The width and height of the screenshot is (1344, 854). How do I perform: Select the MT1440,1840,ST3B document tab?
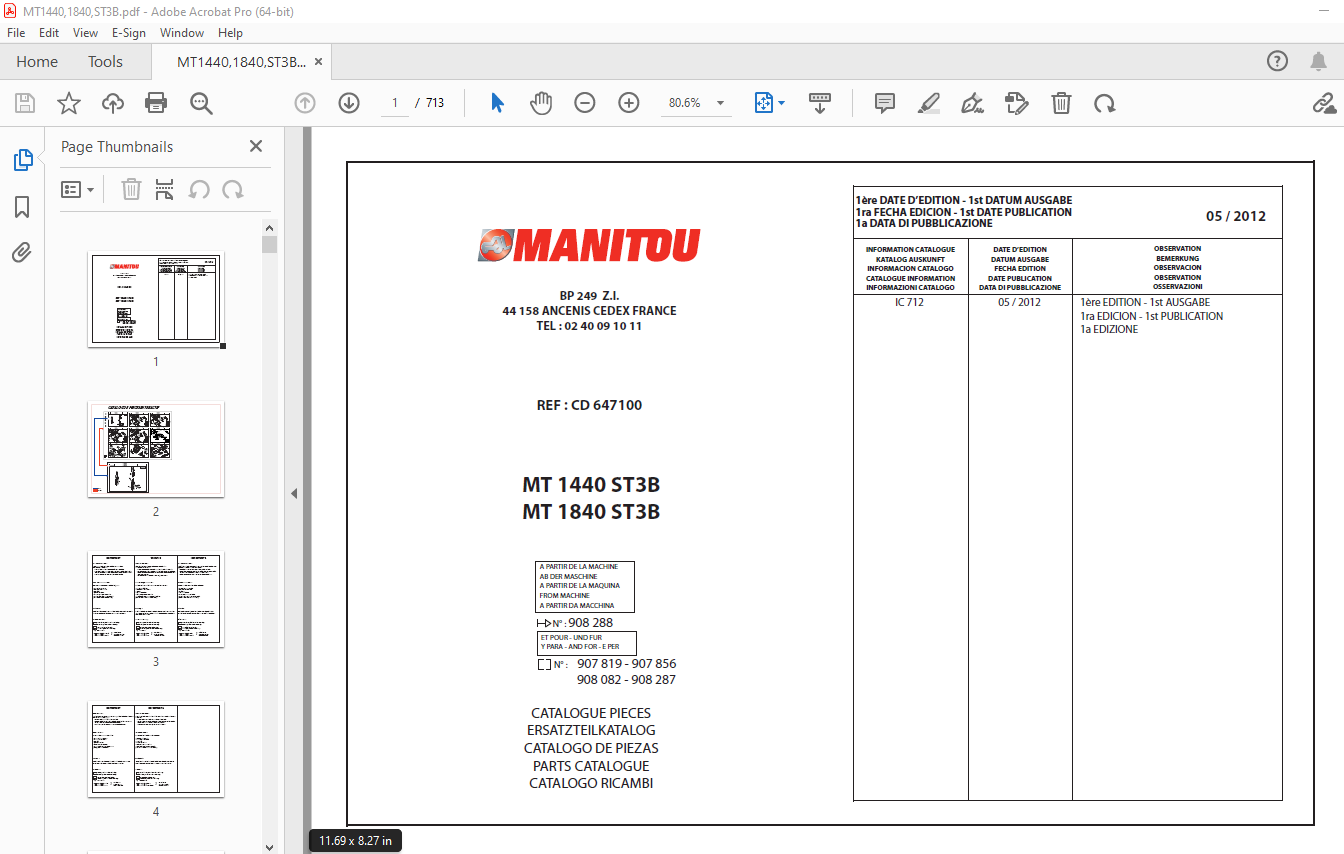point(241,61)
